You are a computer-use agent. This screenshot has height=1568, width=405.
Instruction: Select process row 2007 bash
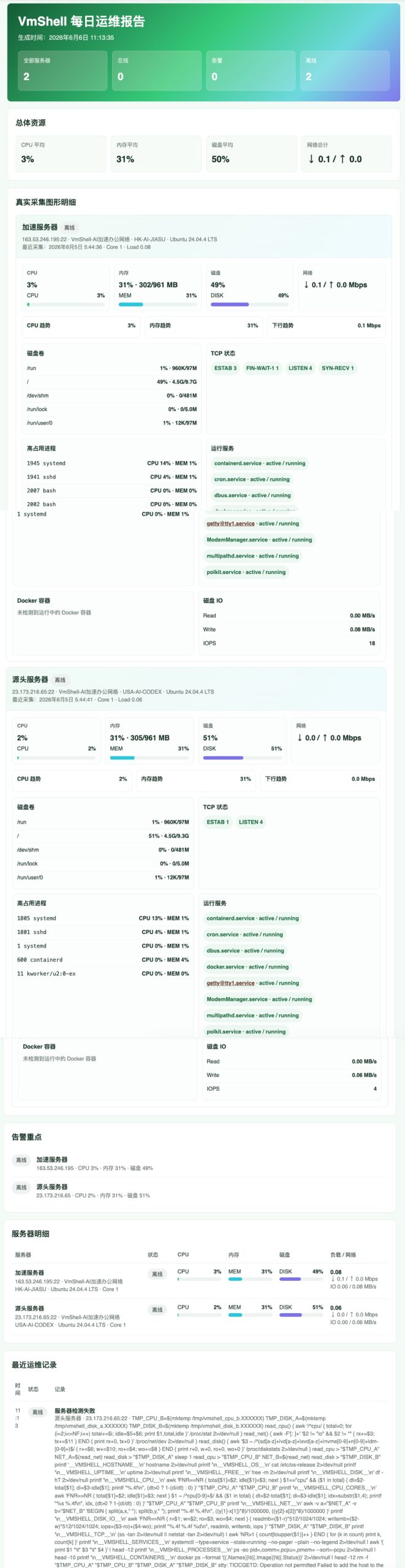coord(112,491)
